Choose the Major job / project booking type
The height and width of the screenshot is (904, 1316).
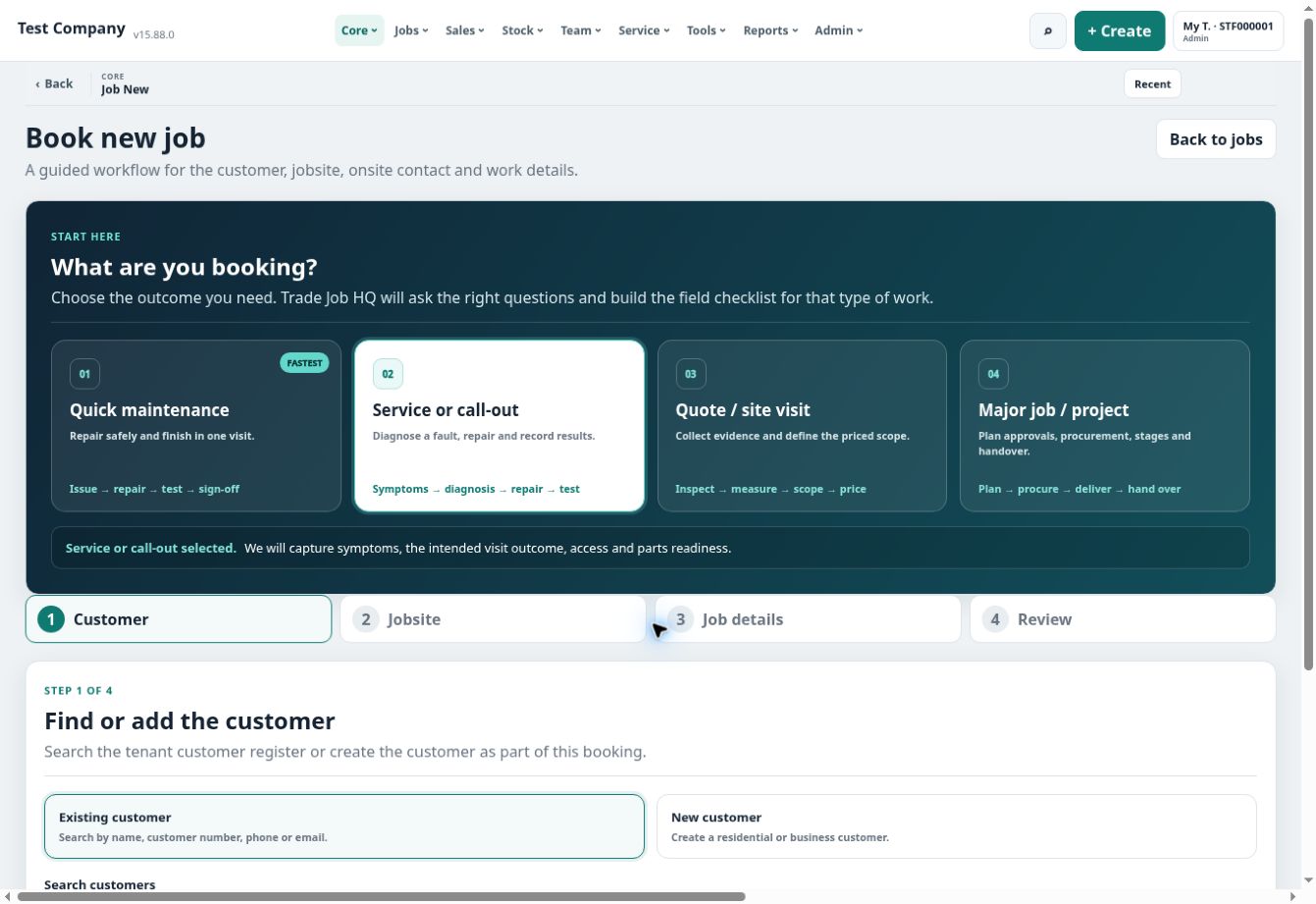click(x=1105, y=426)
